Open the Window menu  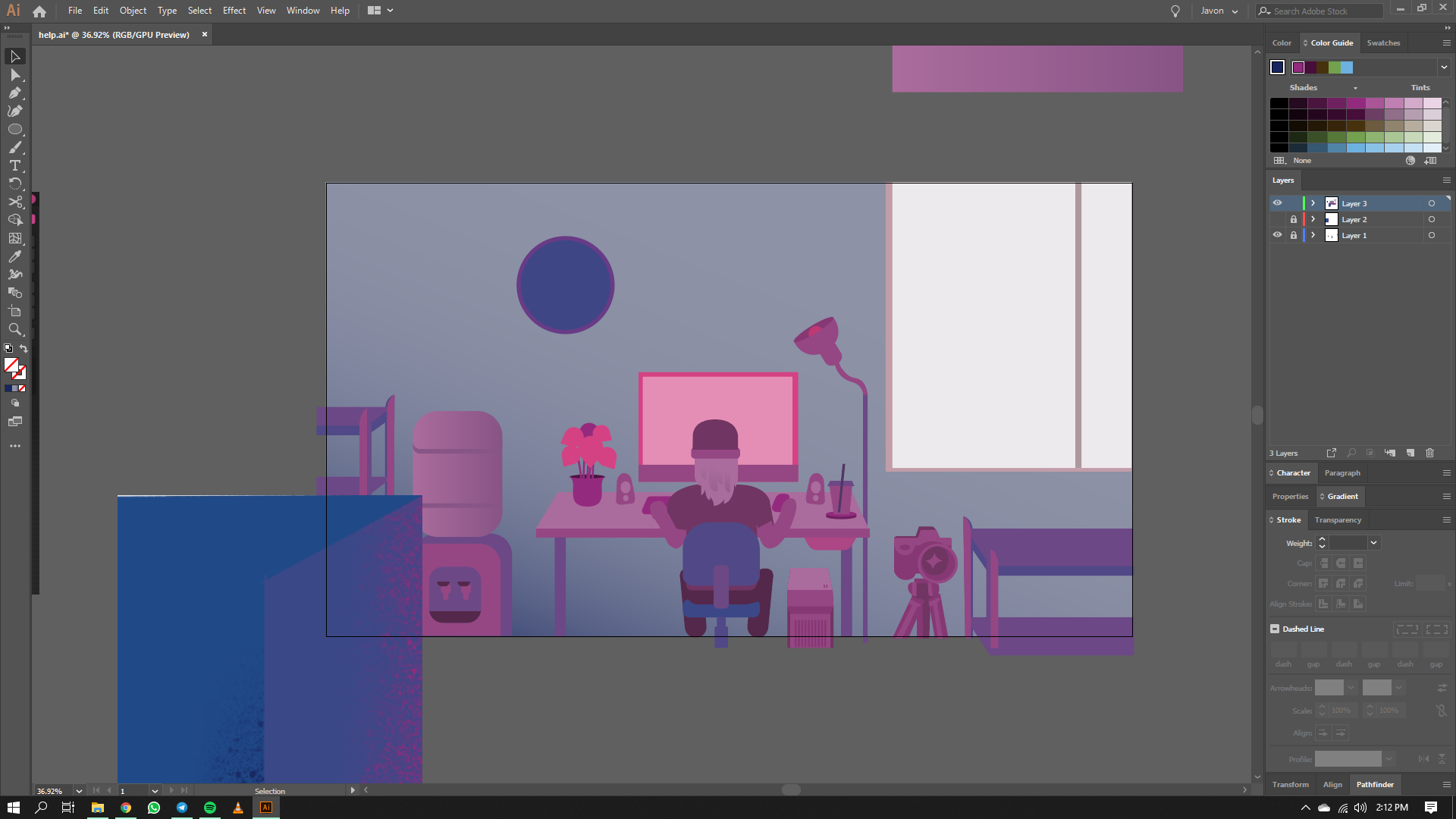coord(303,11)
